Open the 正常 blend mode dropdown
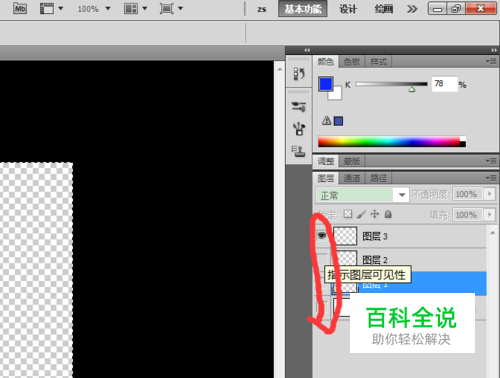 click(362, 195)
